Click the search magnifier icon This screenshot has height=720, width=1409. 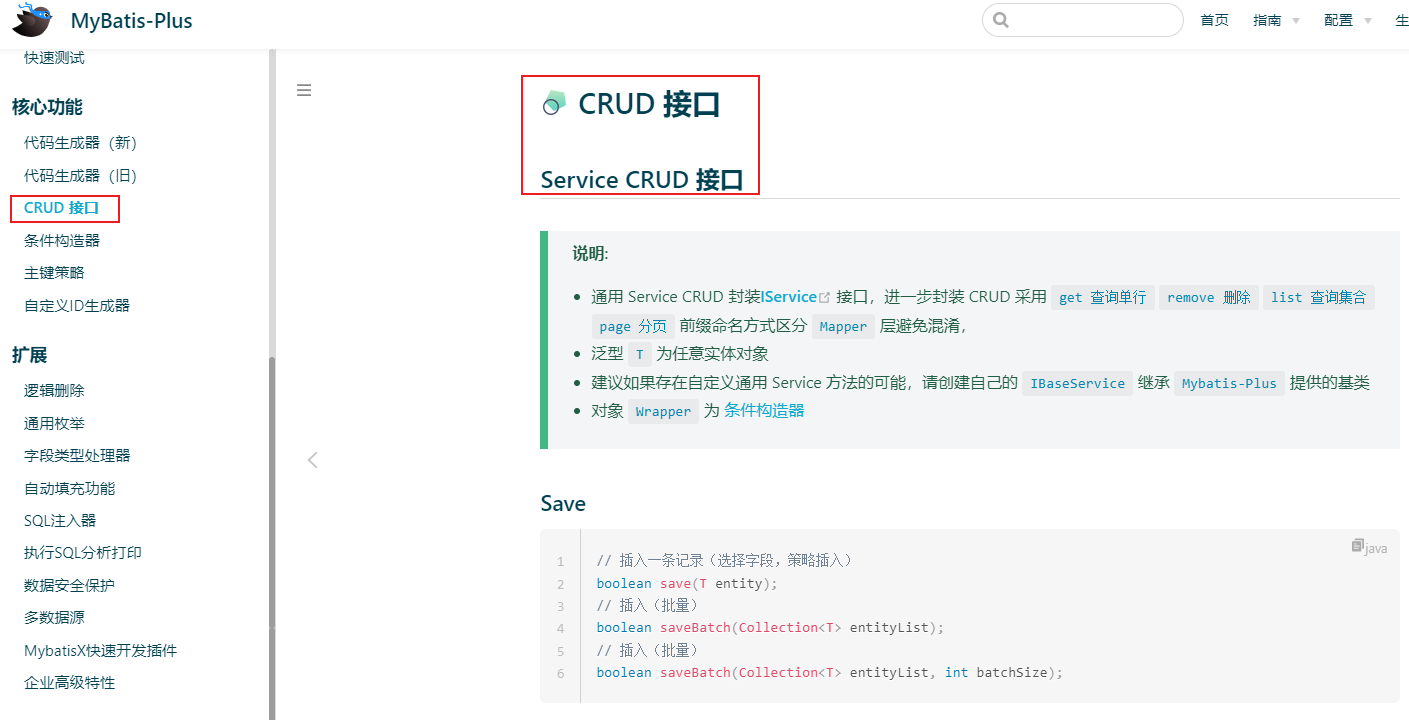1001,20
